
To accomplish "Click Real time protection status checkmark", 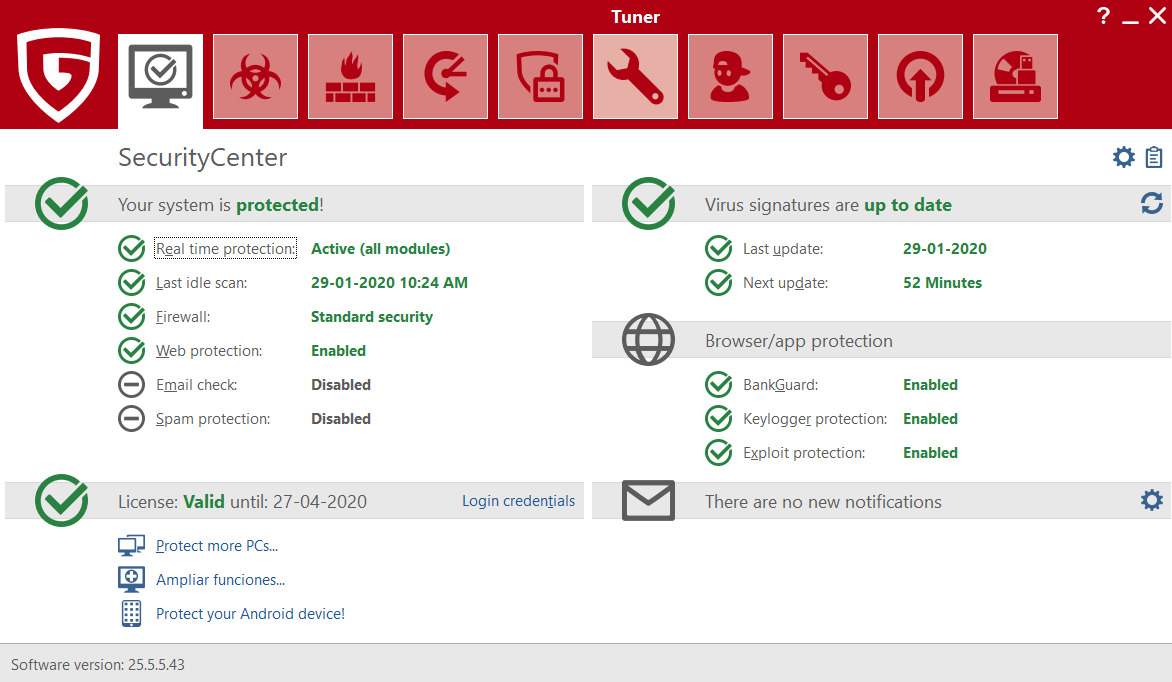I will coord(132,248).
